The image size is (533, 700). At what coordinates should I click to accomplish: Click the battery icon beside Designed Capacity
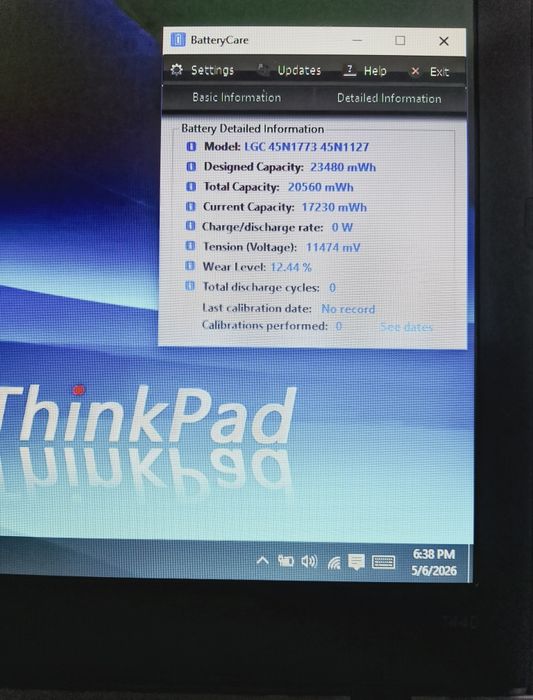(x=191, y=167)
